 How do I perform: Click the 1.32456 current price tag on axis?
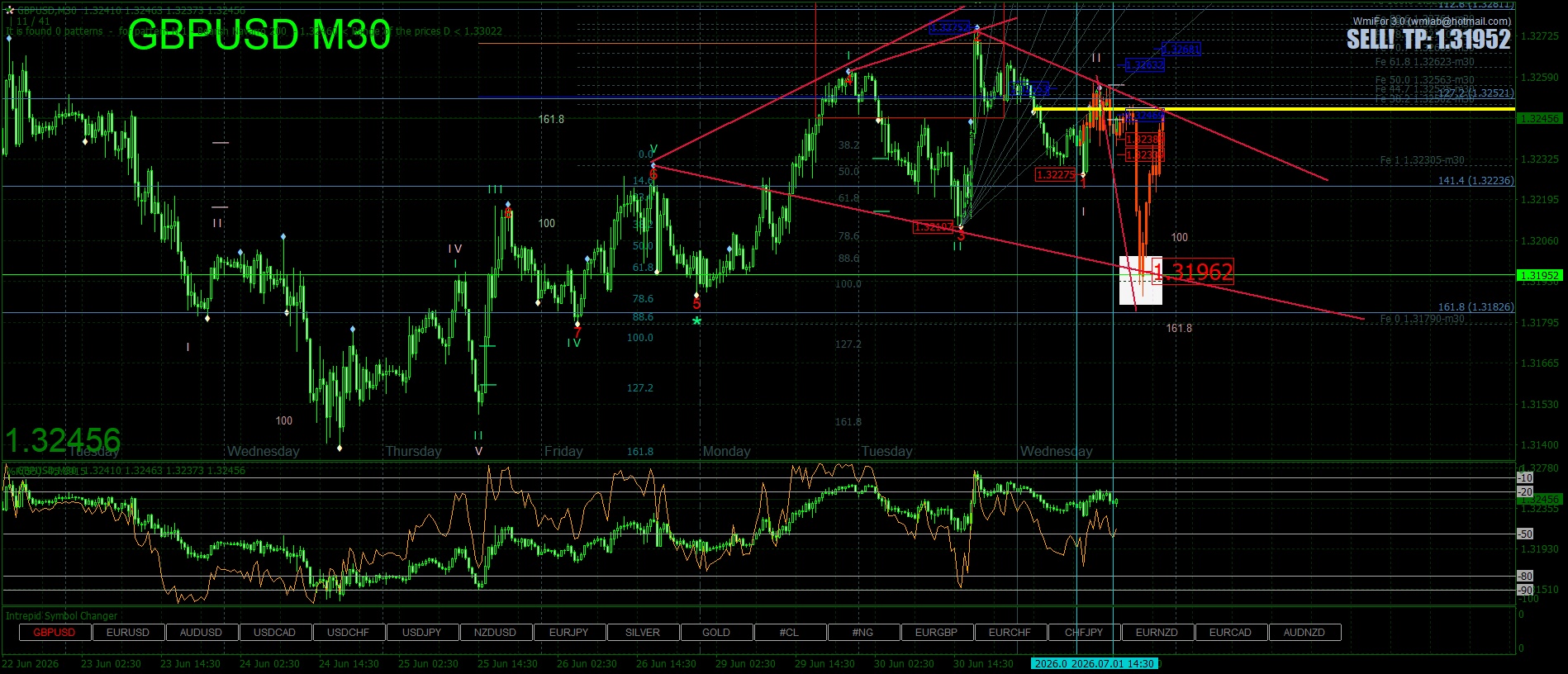(x=1539, y=118)
